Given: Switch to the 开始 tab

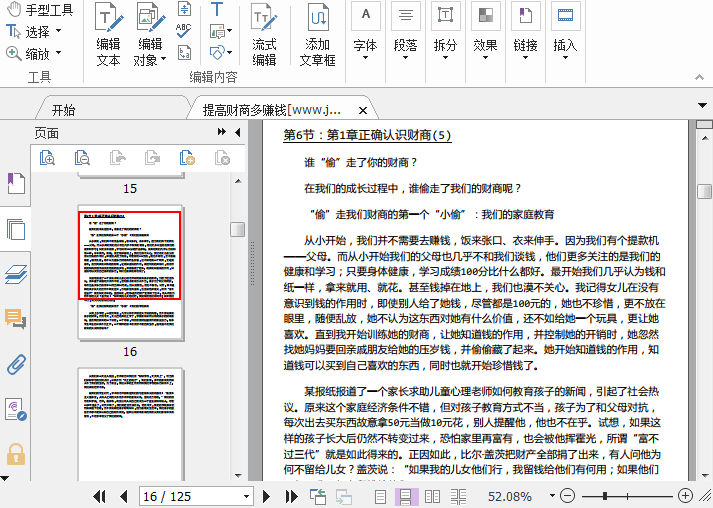Looking at the screenshot, I should coord(63,109).
